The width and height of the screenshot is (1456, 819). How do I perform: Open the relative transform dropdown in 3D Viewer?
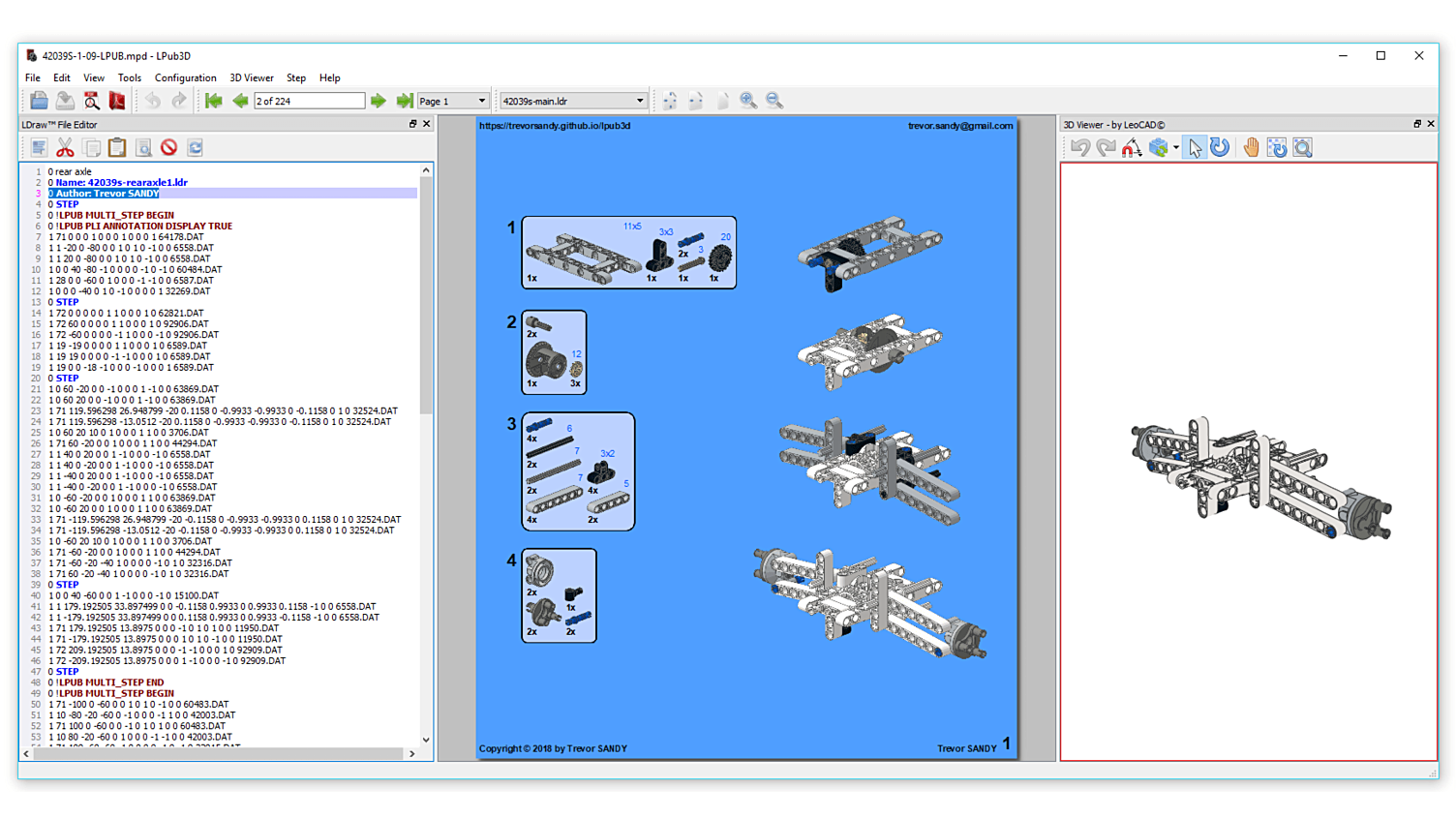point(1175,147)
